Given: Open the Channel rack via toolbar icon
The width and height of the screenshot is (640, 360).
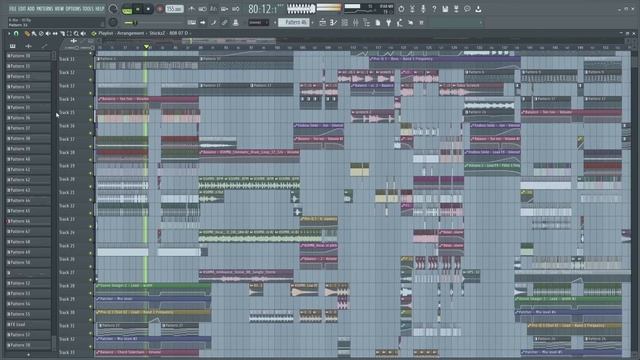Looking at the screenshot, I should coord(344,23).
